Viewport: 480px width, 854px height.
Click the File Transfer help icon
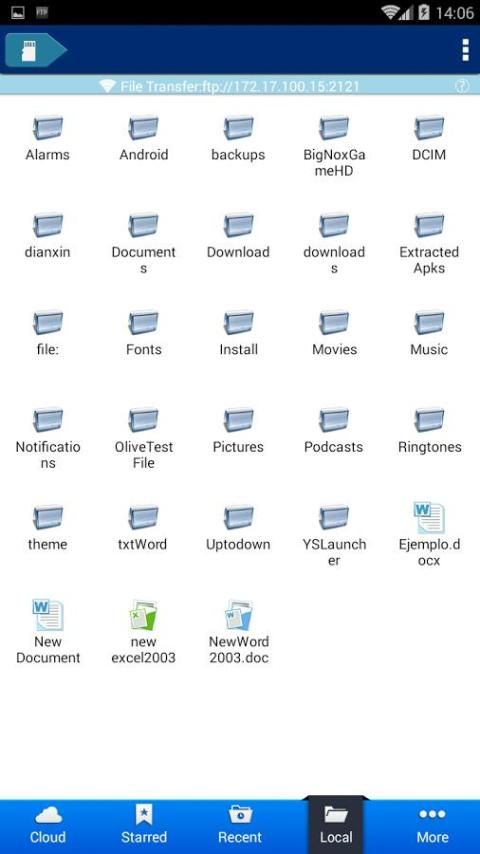click(461, 86)
